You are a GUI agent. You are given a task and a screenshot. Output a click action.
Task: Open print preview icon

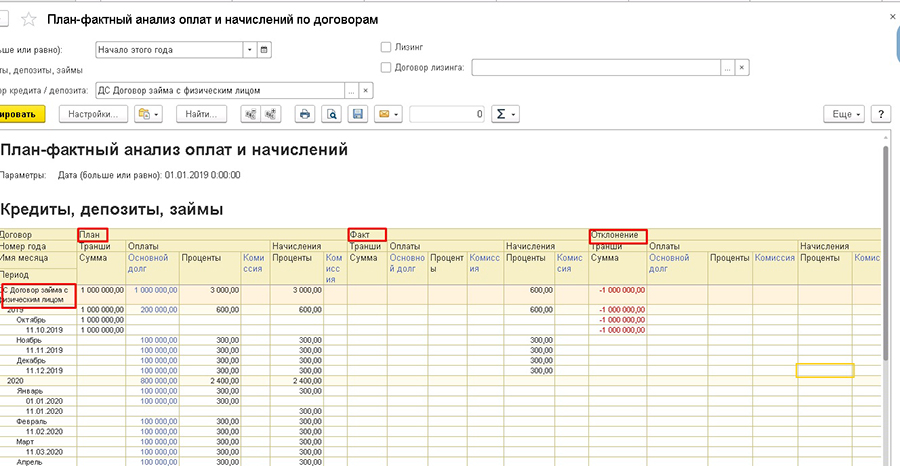coord(331,114)
